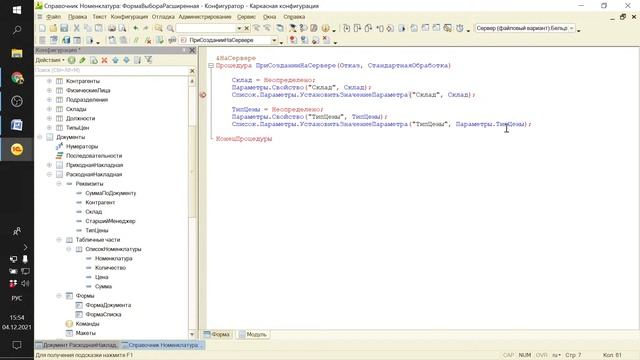The width and height of the screenshot is (640, 360).
Task: Click the green Add button in configuration panel
Action: click(71, 60)
